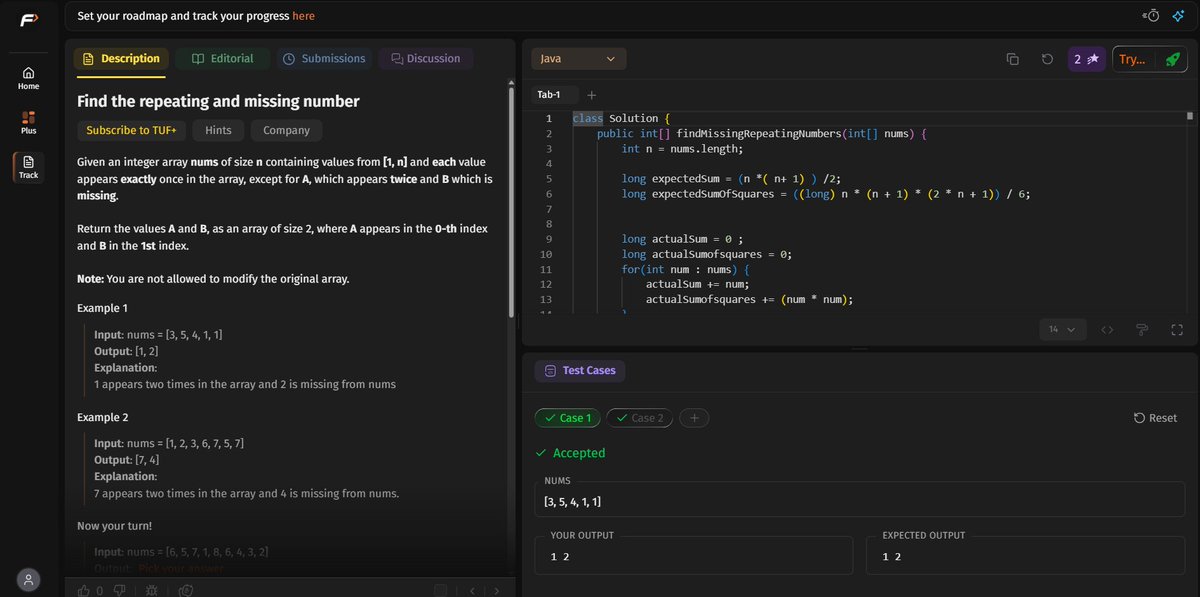Click the Try... run button

coord(1132,59)
